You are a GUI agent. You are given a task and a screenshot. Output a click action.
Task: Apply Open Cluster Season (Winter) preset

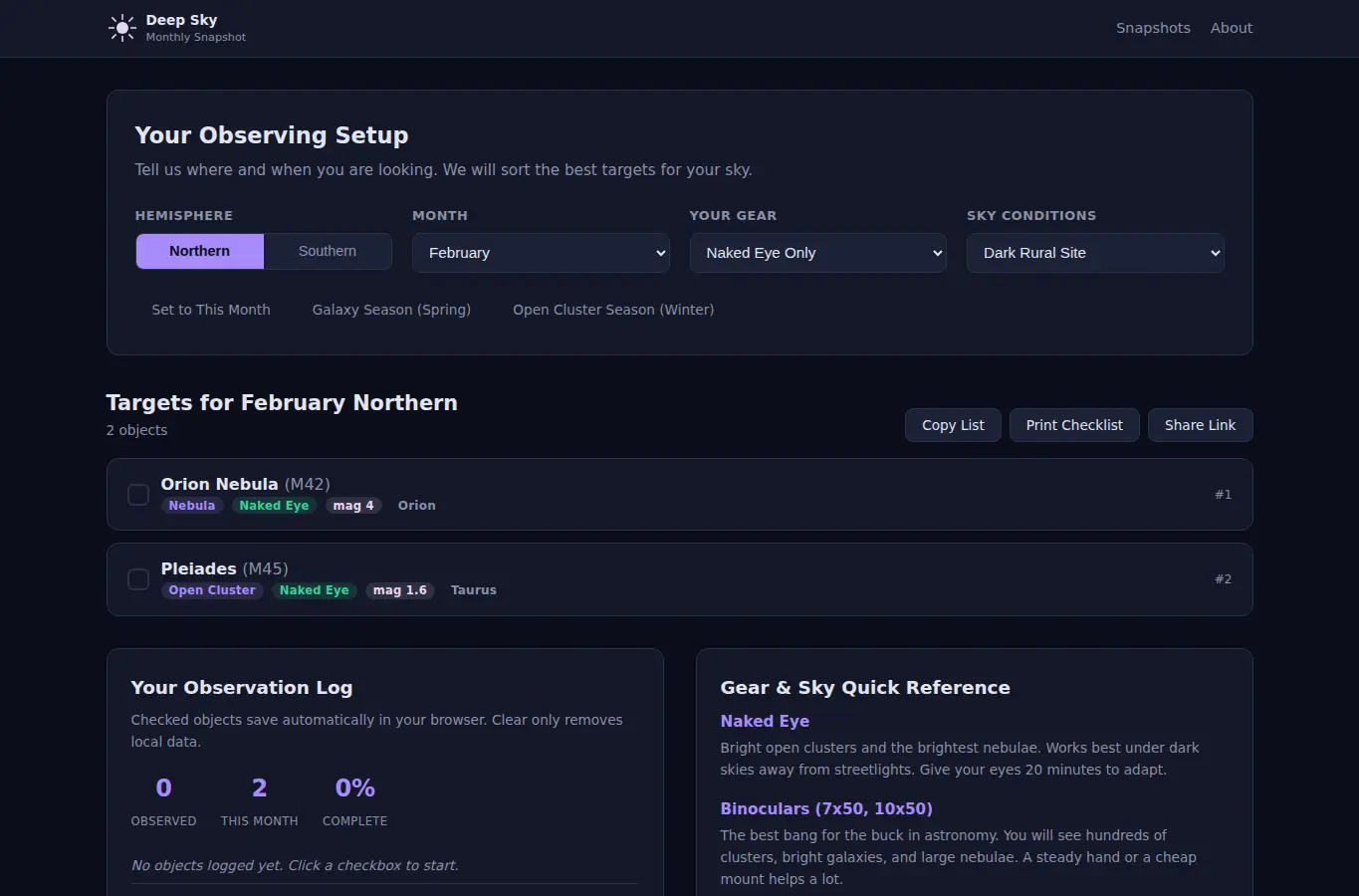(x=613, y=310)
